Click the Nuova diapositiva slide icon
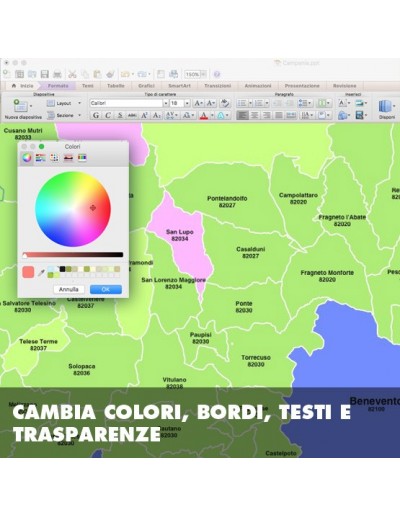Image resolution: width=400 pixels, height=517 pixels. pyautogui.click(x=20, y=106)
